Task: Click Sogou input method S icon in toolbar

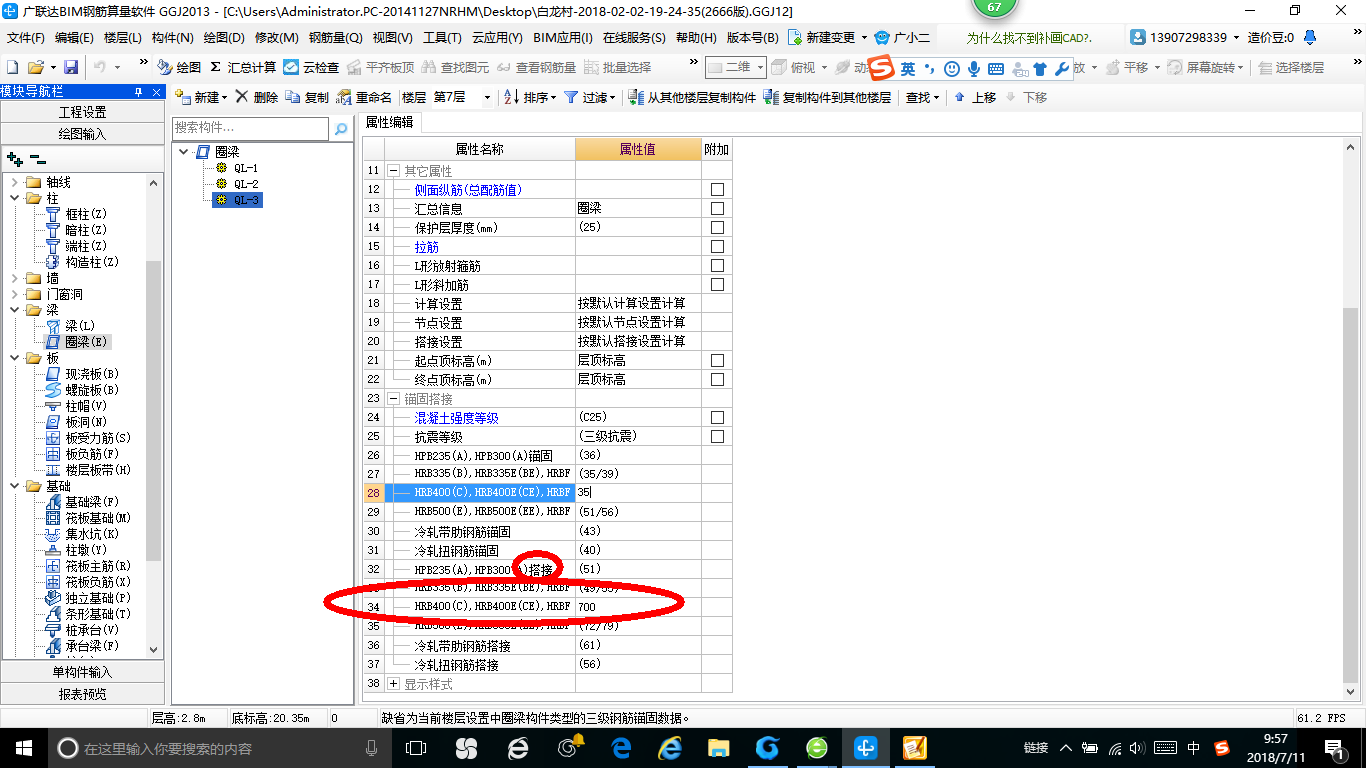Action: (880, 68)
